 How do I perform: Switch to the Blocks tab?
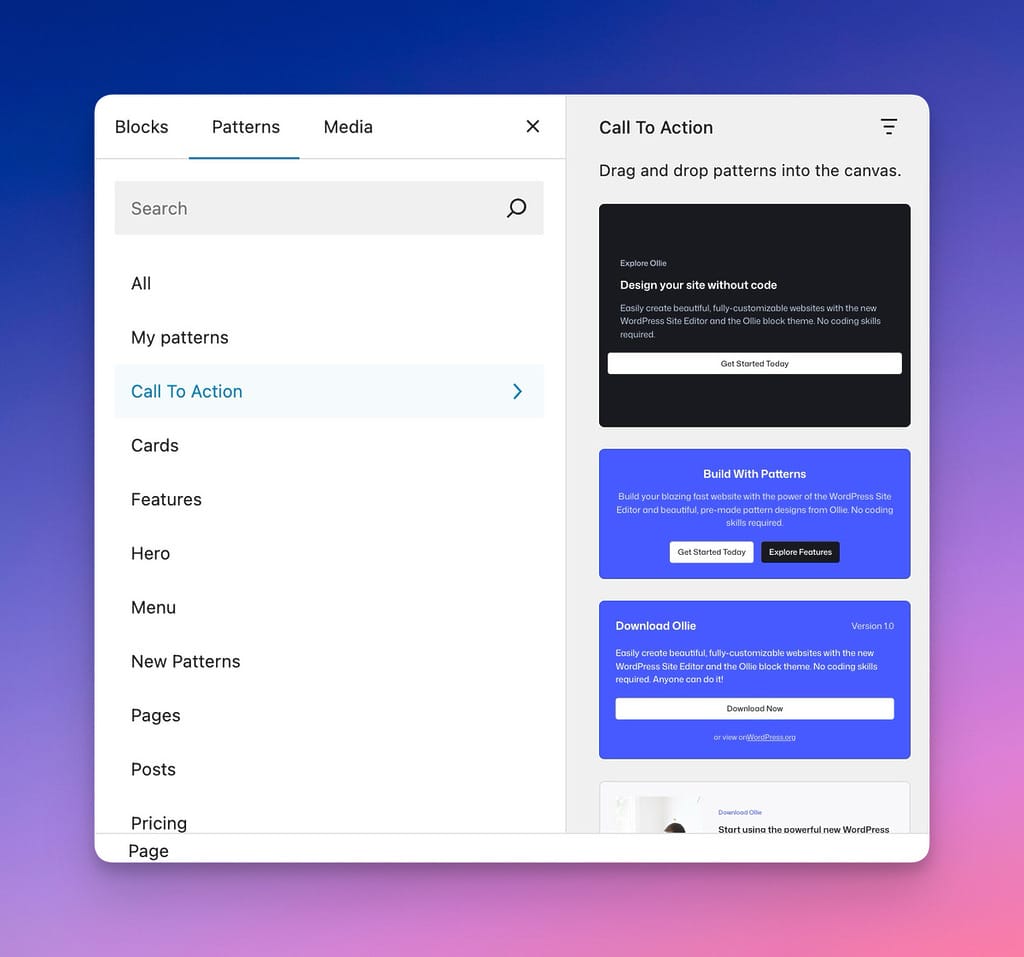141,127
